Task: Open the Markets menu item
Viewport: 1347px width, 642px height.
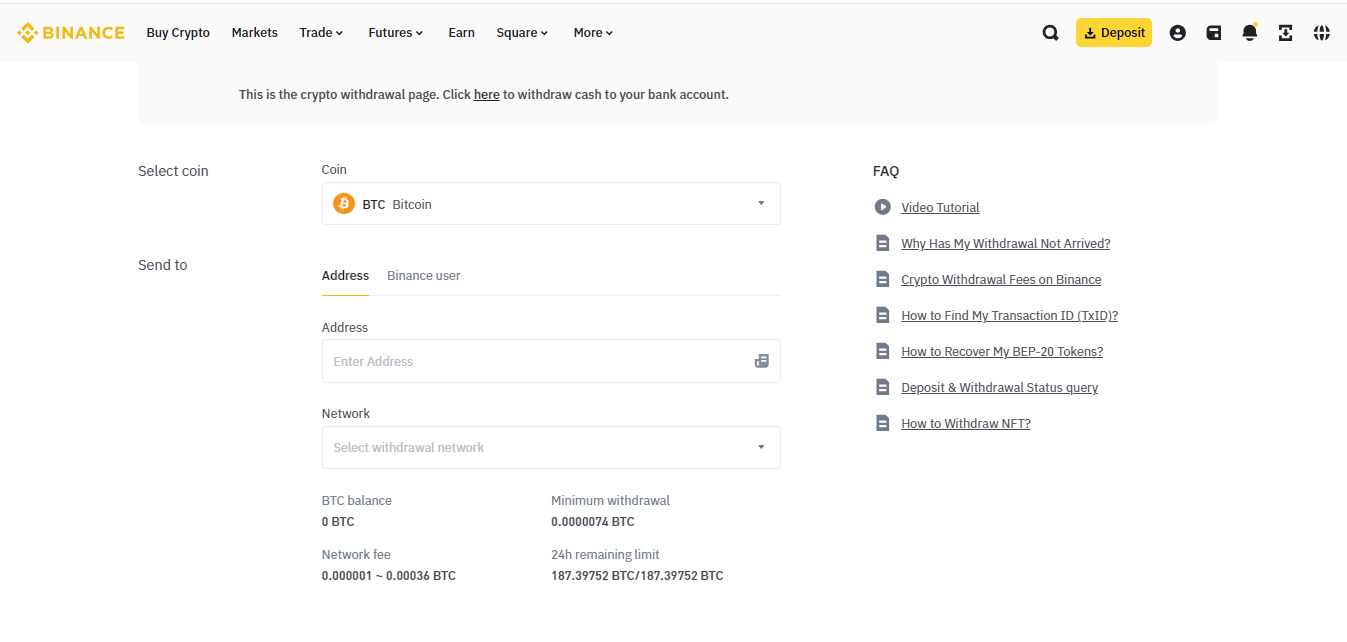Action: [x=254, y=33]
